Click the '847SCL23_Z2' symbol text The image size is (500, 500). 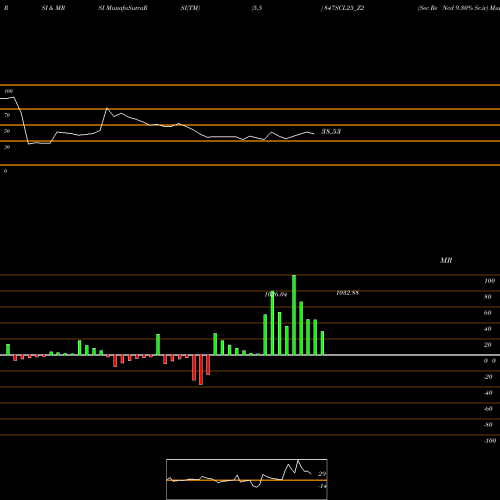tap(343, 8)
